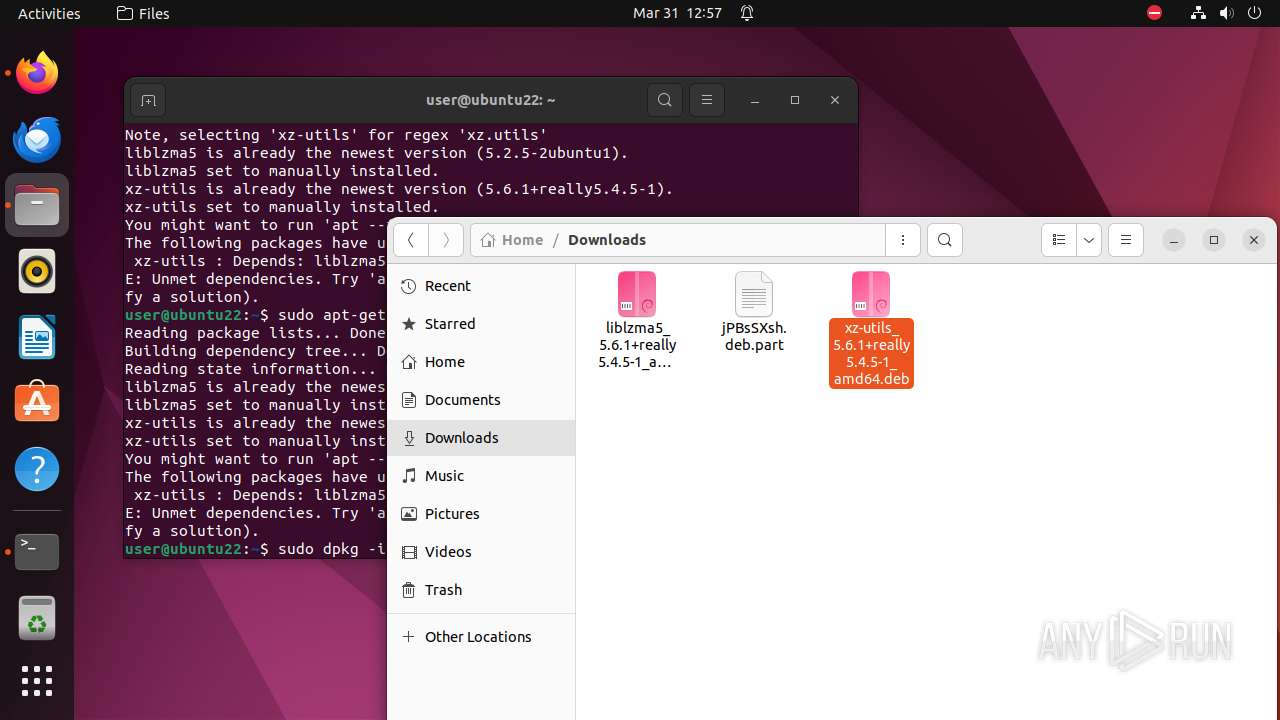Image resolution: width=1280 pixels, height=720 pixels.
Task: Click the Files search button
Action: tap(945, 240)
